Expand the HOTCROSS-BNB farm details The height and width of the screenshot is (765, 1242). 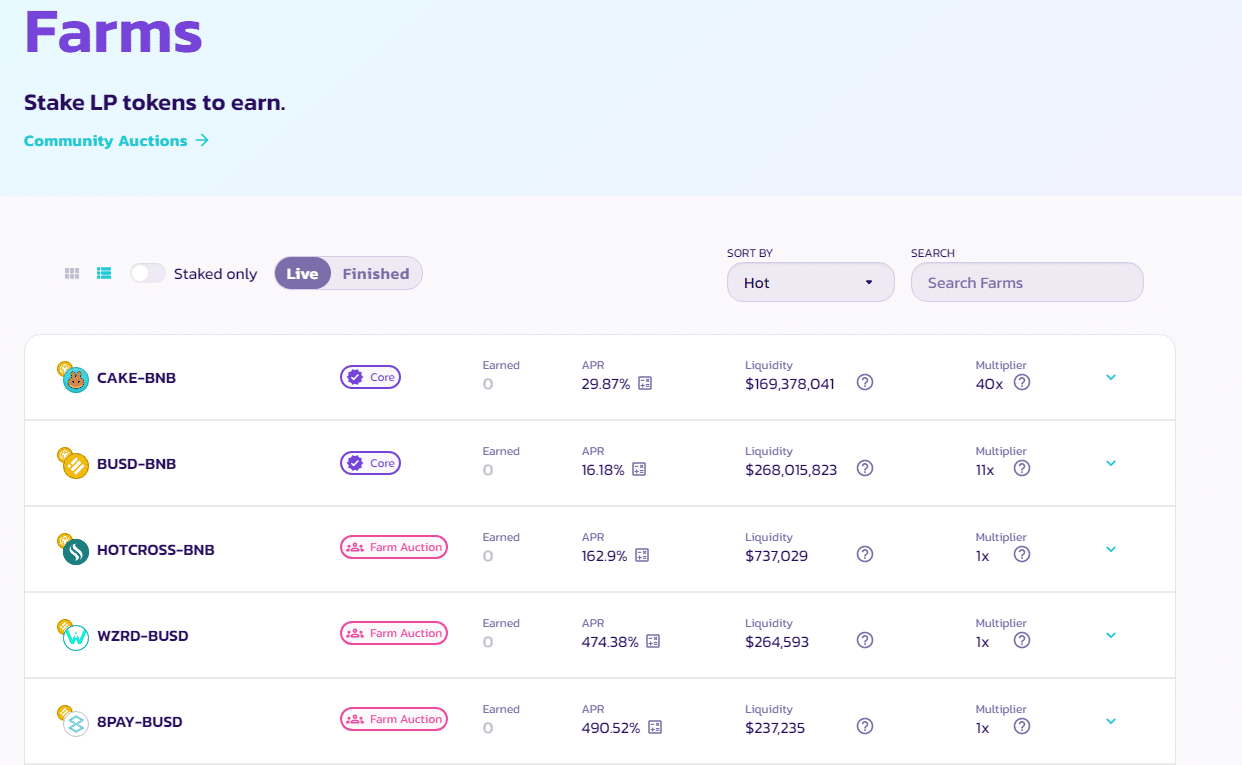1110,549
